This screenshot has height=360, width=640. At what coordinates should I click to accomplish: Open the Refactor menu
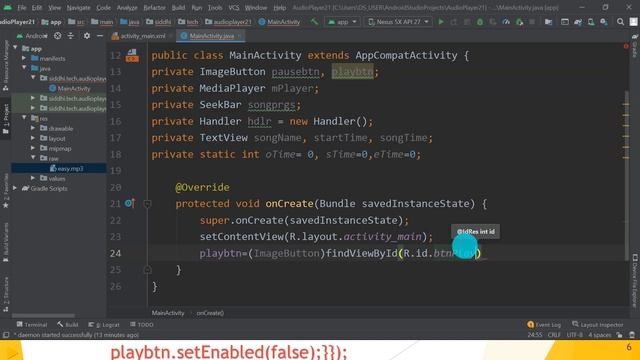(x=154, y=8)
